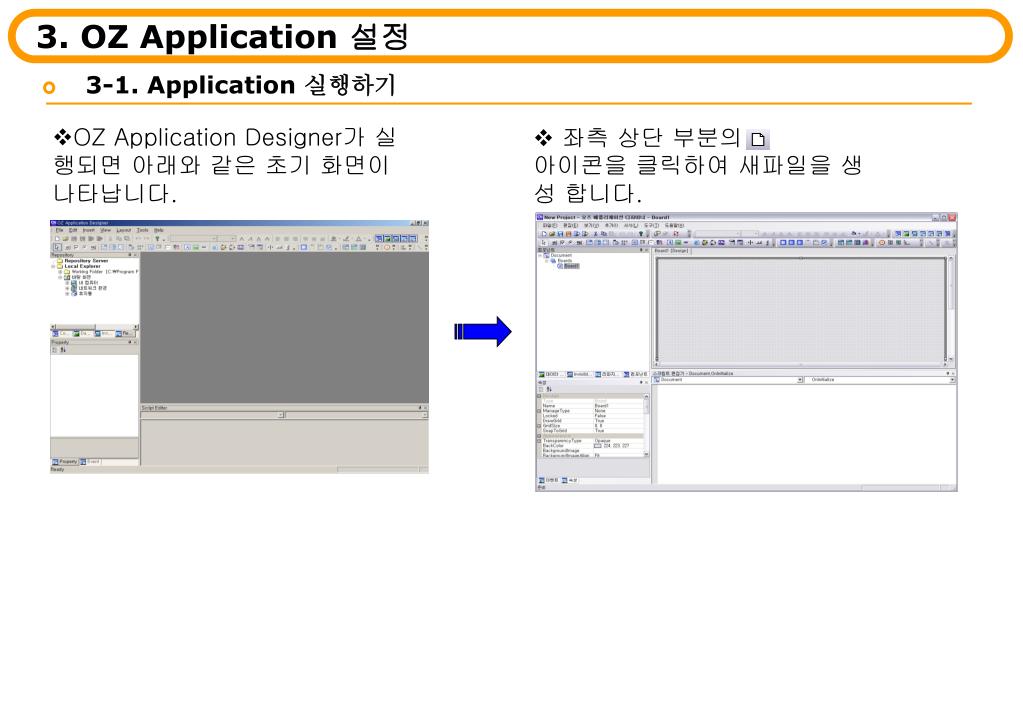Select pointer arrow tool in left window toolbar
The width and height of the screenshot is (1023, 708).
point(57,247)
